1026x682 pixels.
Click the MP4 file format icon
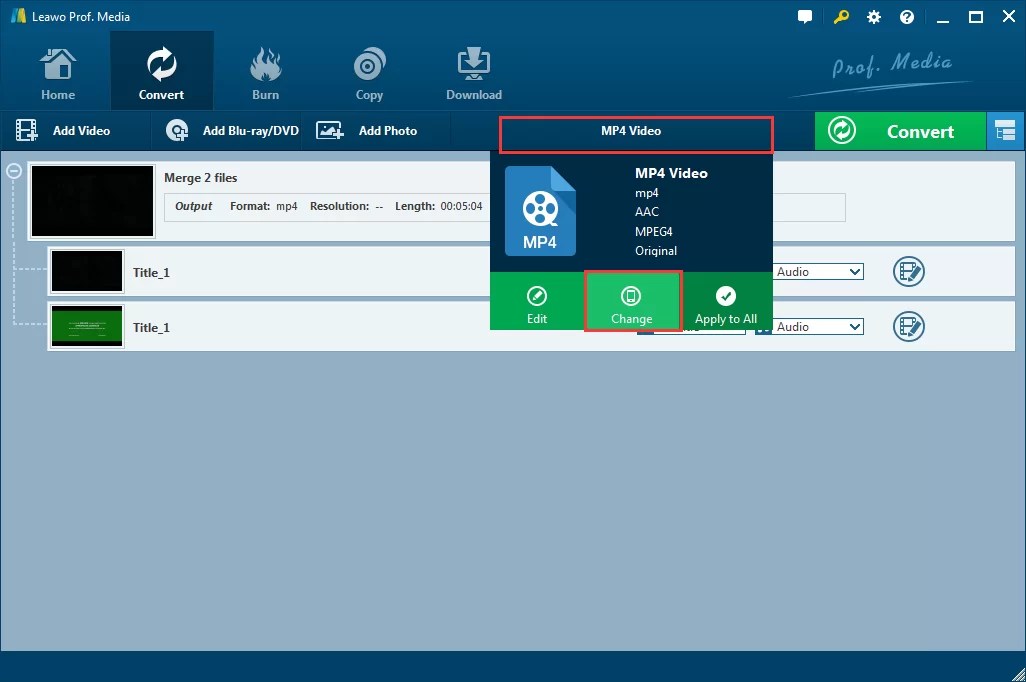point(540,211)
